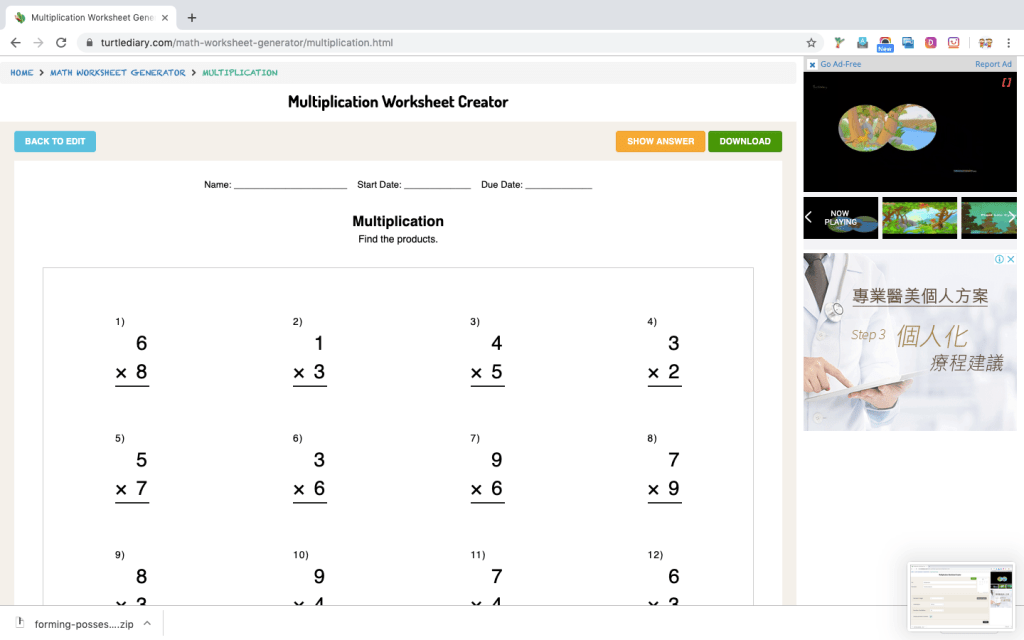Viewport: 1024px width, 640px height.
Task: Open the Chrome three-dot menu
Action: [1009, 43]
